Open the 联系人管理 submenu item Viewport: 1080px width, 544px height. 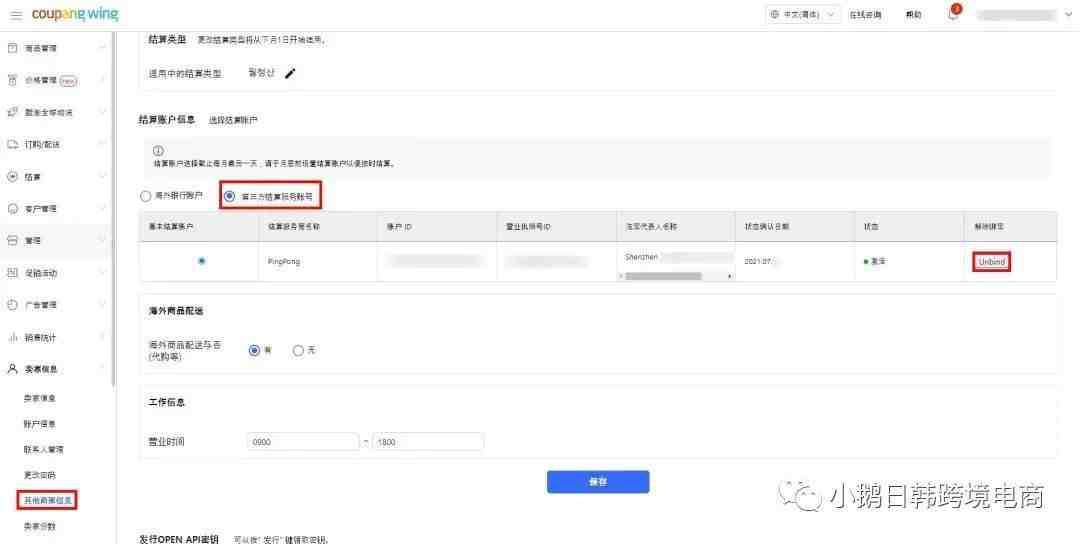click(x=43, y=450)
